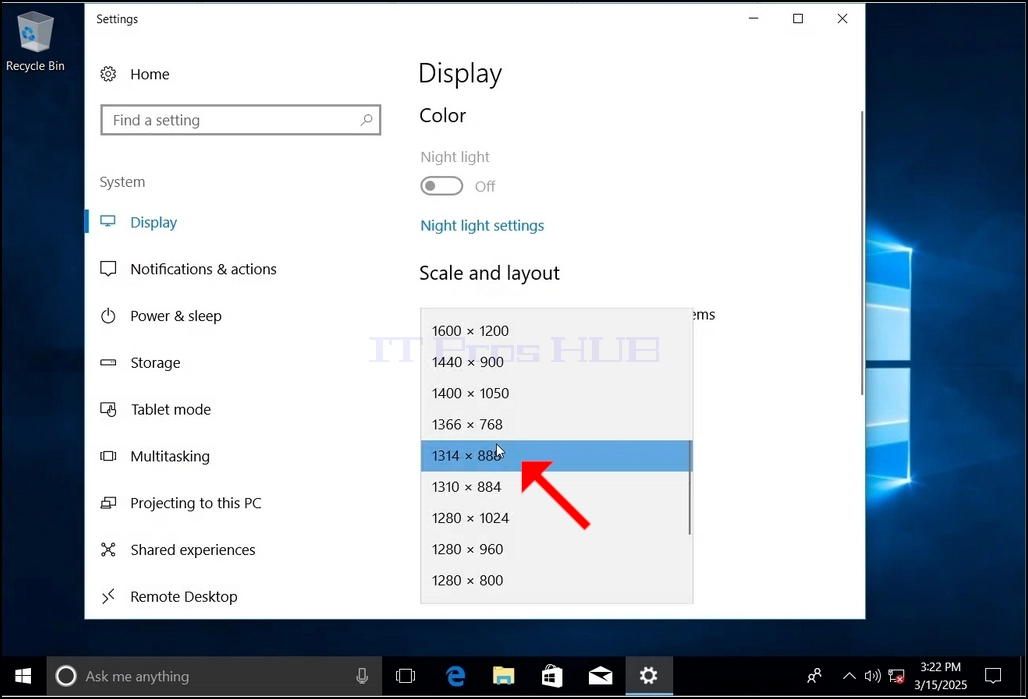Screen dimensions: 1028x699
Task: Open Notifications & actions settings
Action: (203, 269)
